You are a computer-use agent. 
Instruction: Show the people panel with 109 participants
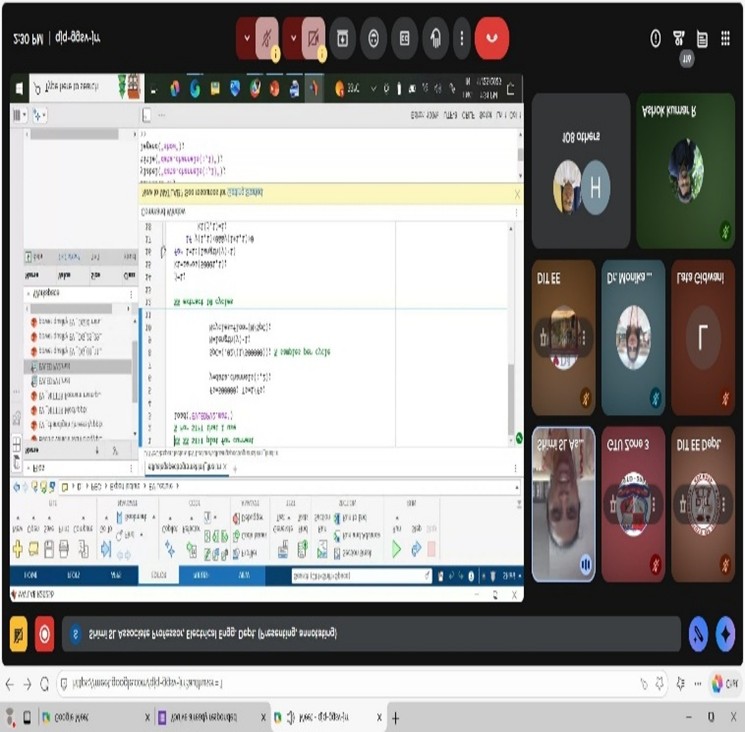click(679, 38)
